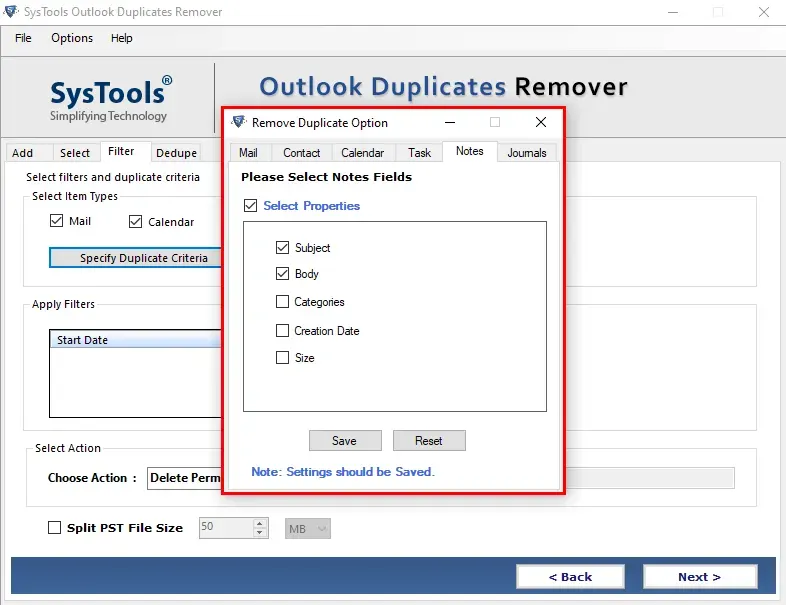Minimize the Remove Duplicate Option dialog
The image size is (786, 605).
[450, 122]
